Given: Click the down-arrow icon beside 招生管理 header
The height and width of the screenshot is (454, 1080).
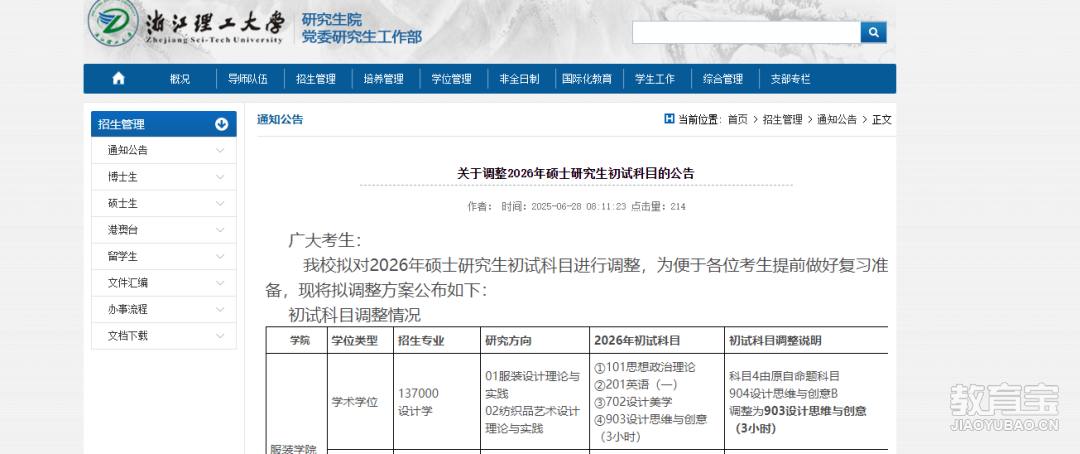Looking at the screenshot, I should pyautogui.click(x=221, y=124).
